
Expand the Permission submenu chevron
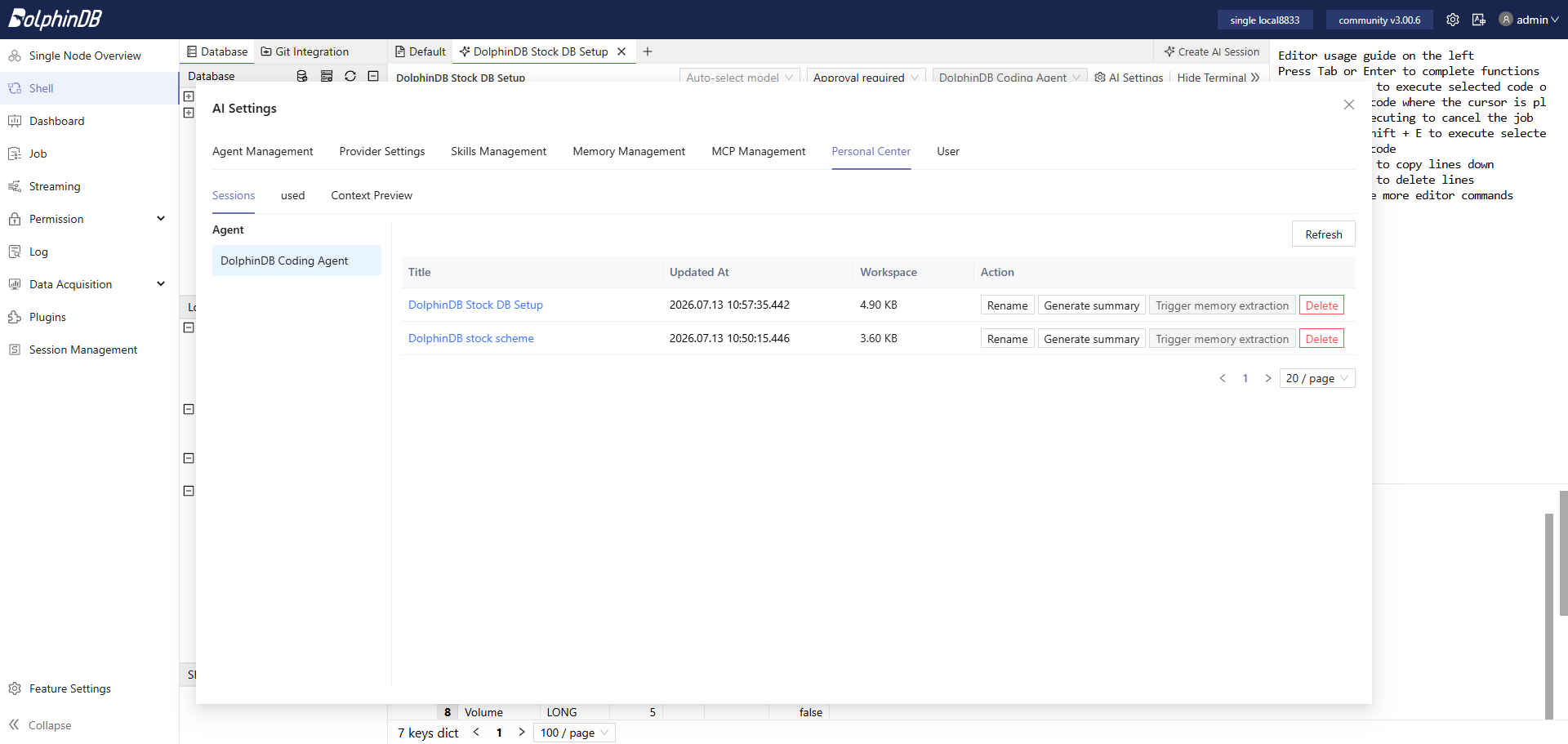click(x=161, y=219)
